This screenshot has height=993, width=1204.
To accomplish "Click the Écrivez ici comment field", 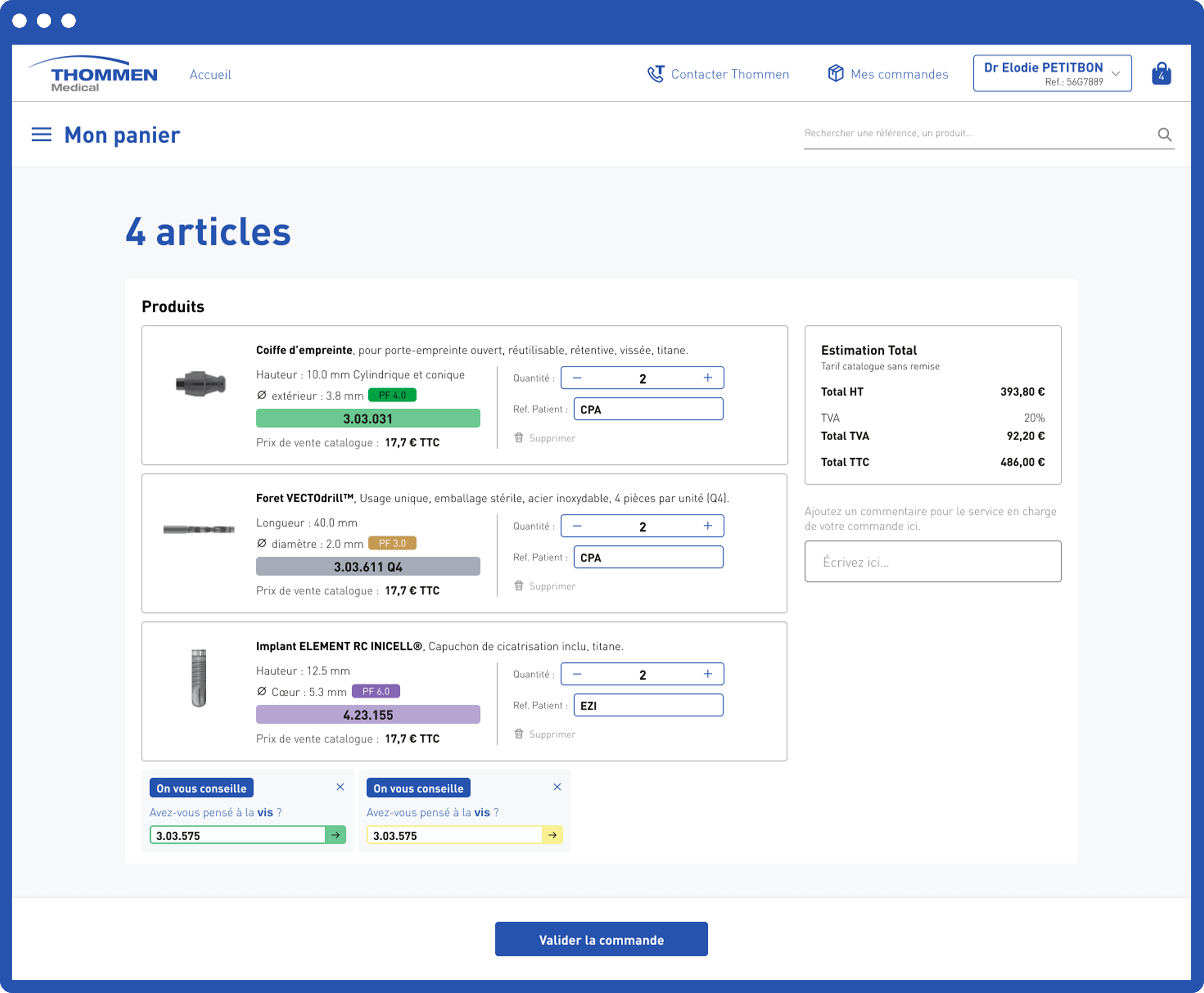I will tap(933, 562).
